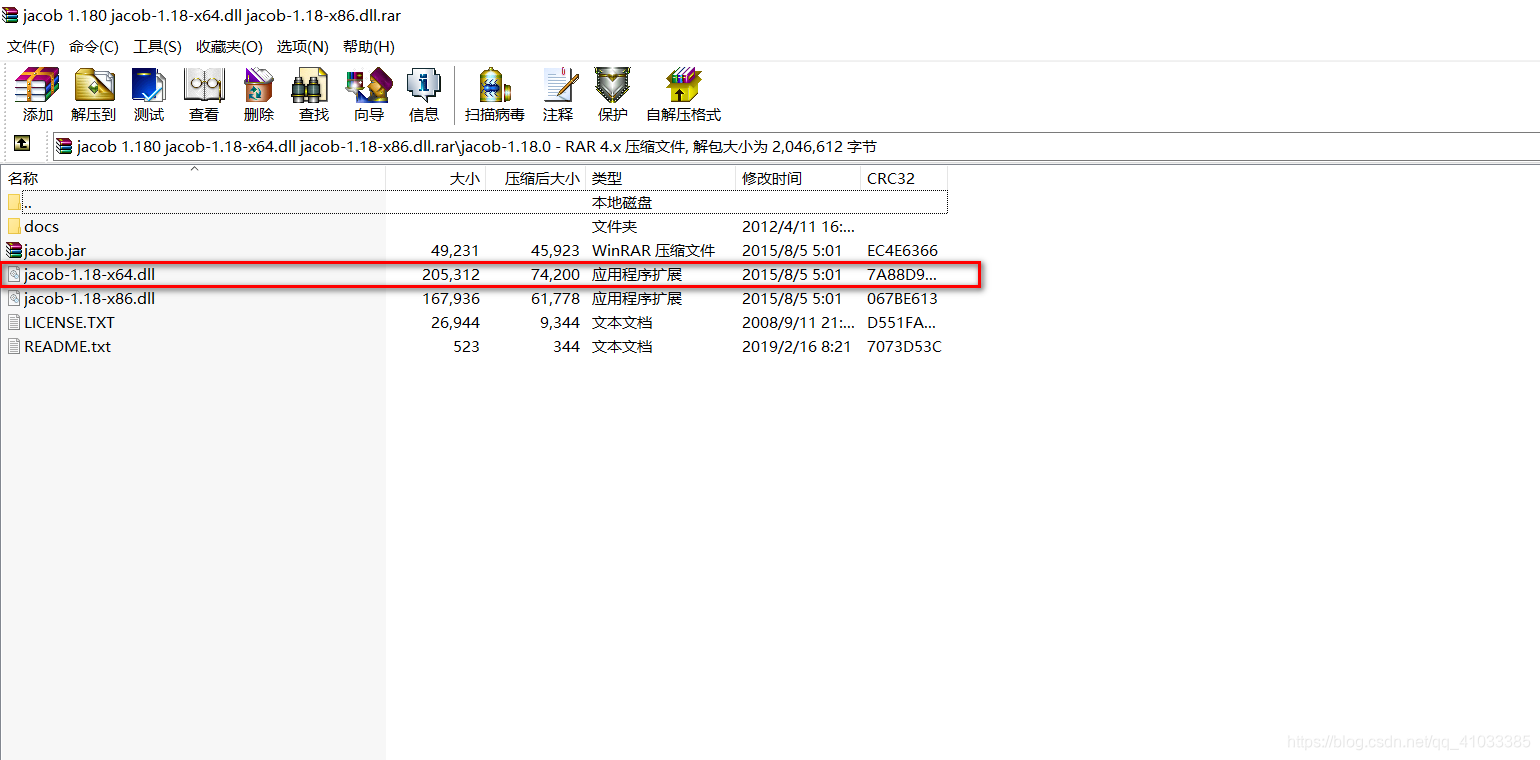
Task: Click the Test (测试) toolbar icon
Action: click(x=149, y=86)
